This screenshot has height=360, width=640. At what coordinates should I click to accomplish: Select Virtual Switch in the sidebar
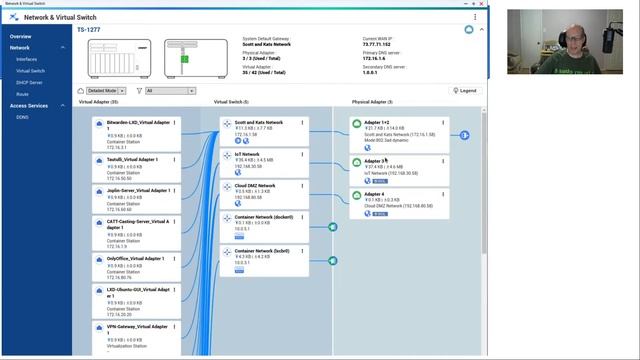click(30, 71)
